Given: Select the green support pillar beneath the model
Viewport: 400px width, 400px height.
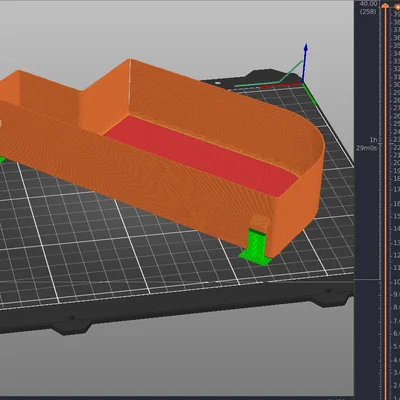Looking at the screenshot, I should click(256, 246).
